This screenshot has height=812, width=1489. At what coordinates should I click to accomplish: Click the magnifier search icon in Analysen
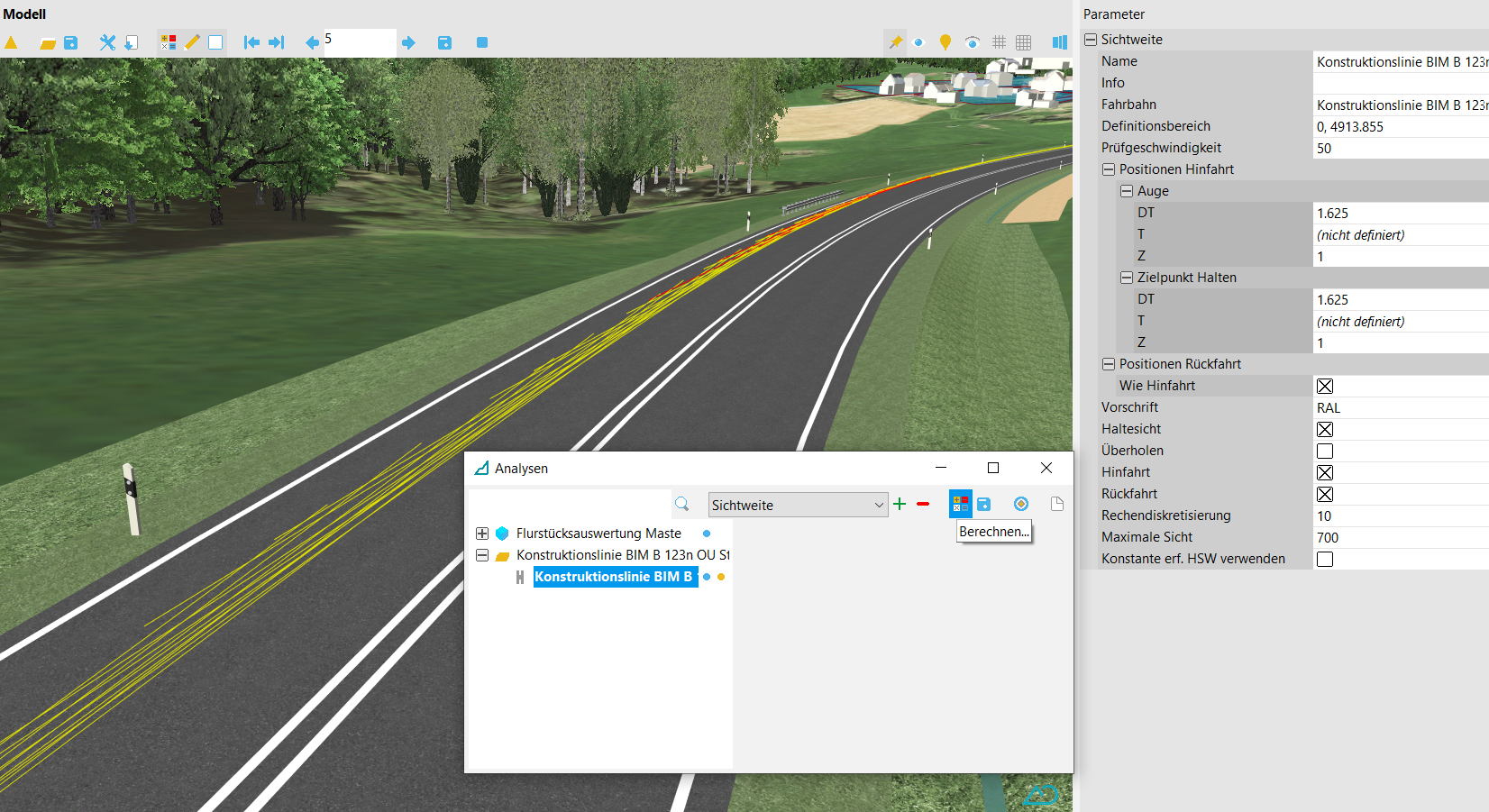682,504
